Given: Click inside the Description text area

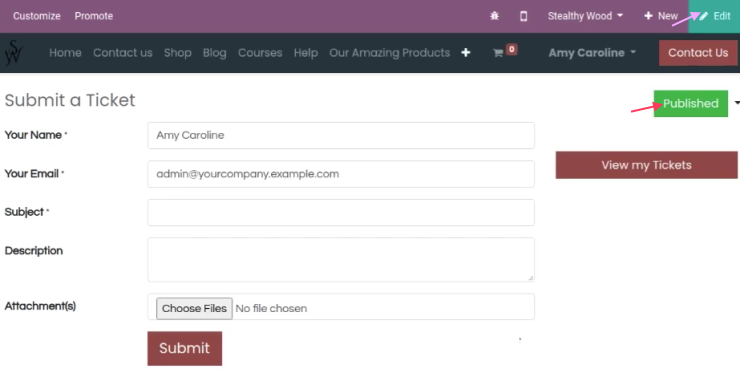Looking at the screenshot, I should tap(341, 260).
